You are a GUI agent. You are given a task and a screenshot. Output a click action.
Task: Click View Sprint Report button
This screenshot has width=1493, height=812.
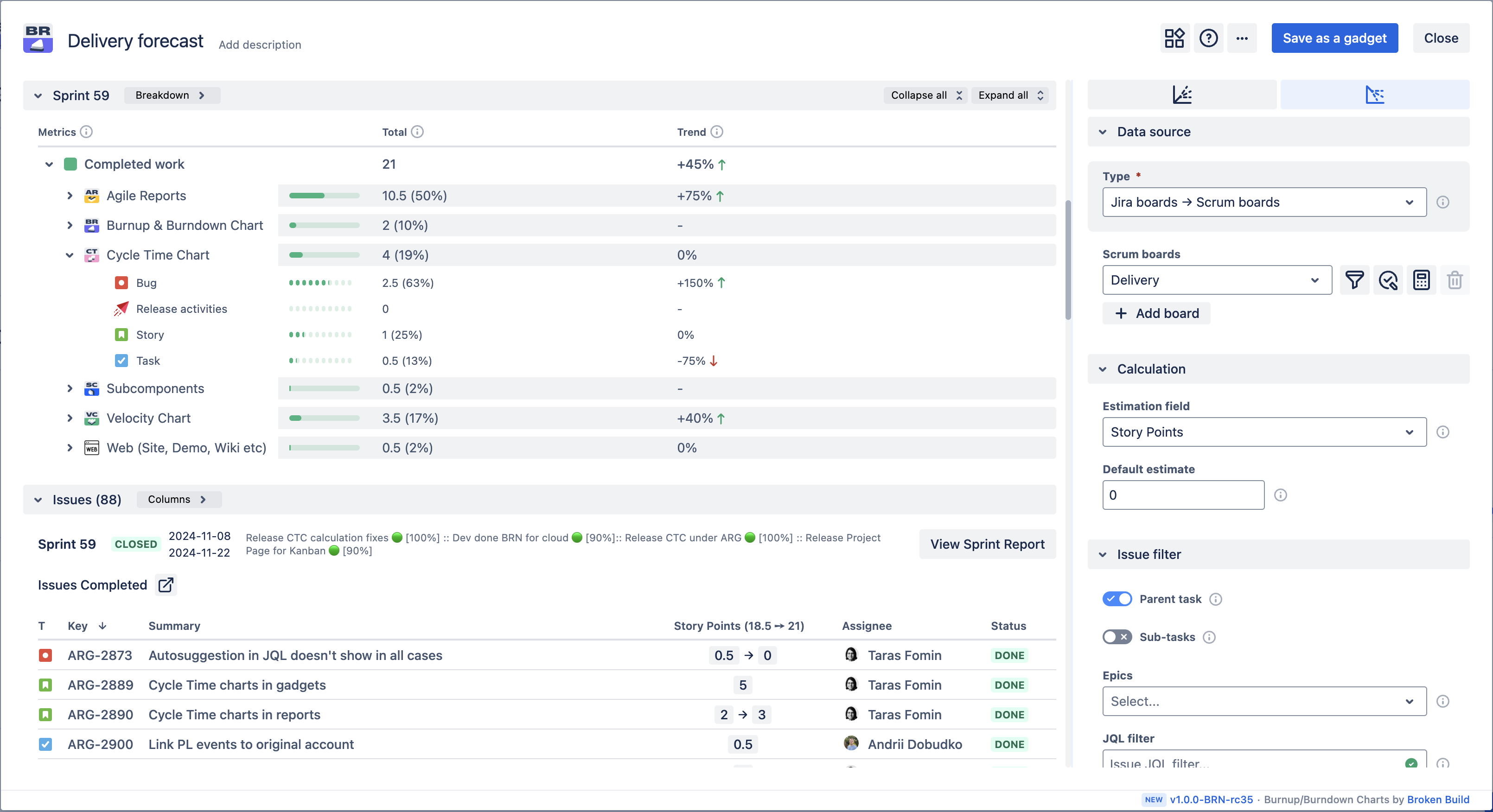[987, 545]
